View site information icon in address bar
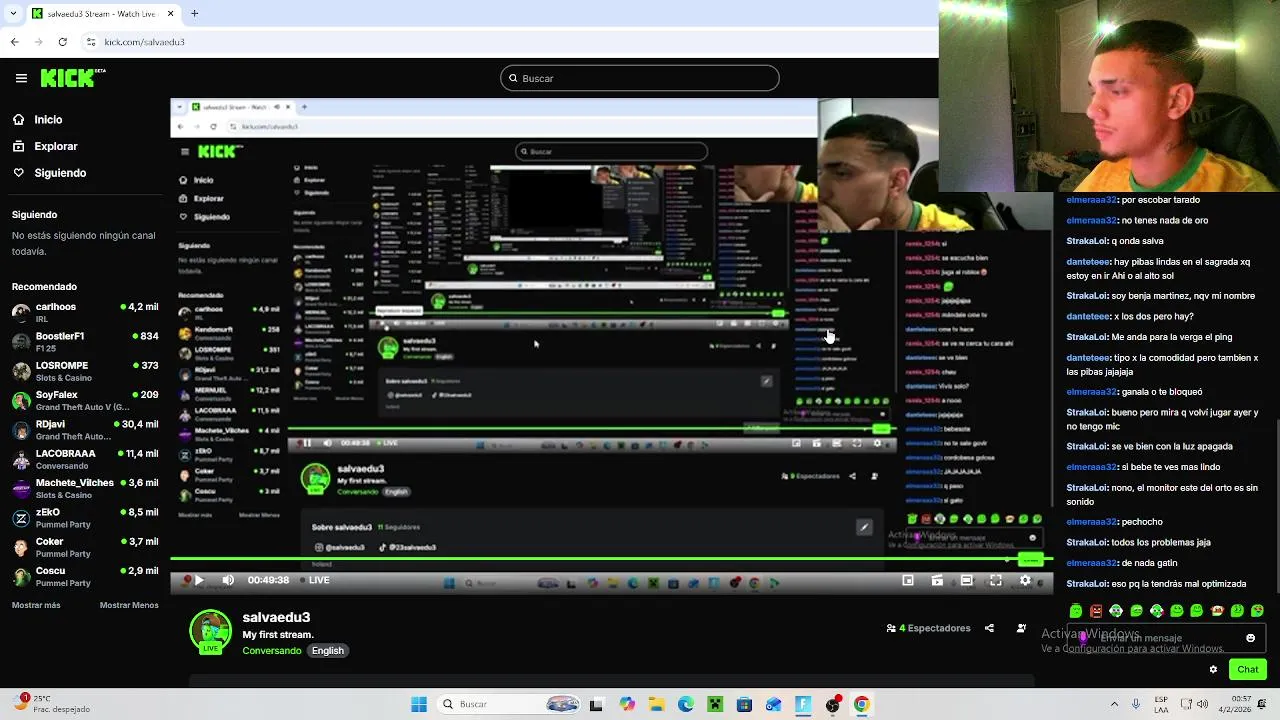The height and width of the screenshot is (720, 1280). (91, 42)
